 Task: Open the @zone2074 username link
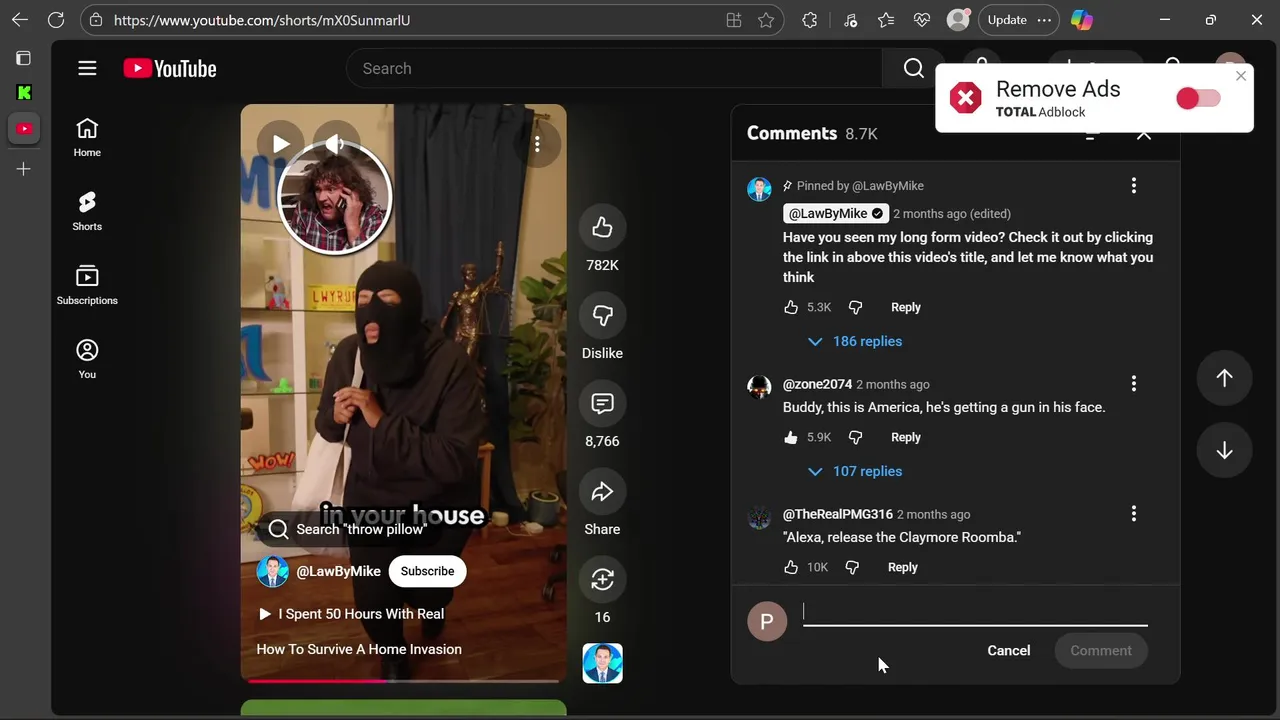[x=817, y=384]
